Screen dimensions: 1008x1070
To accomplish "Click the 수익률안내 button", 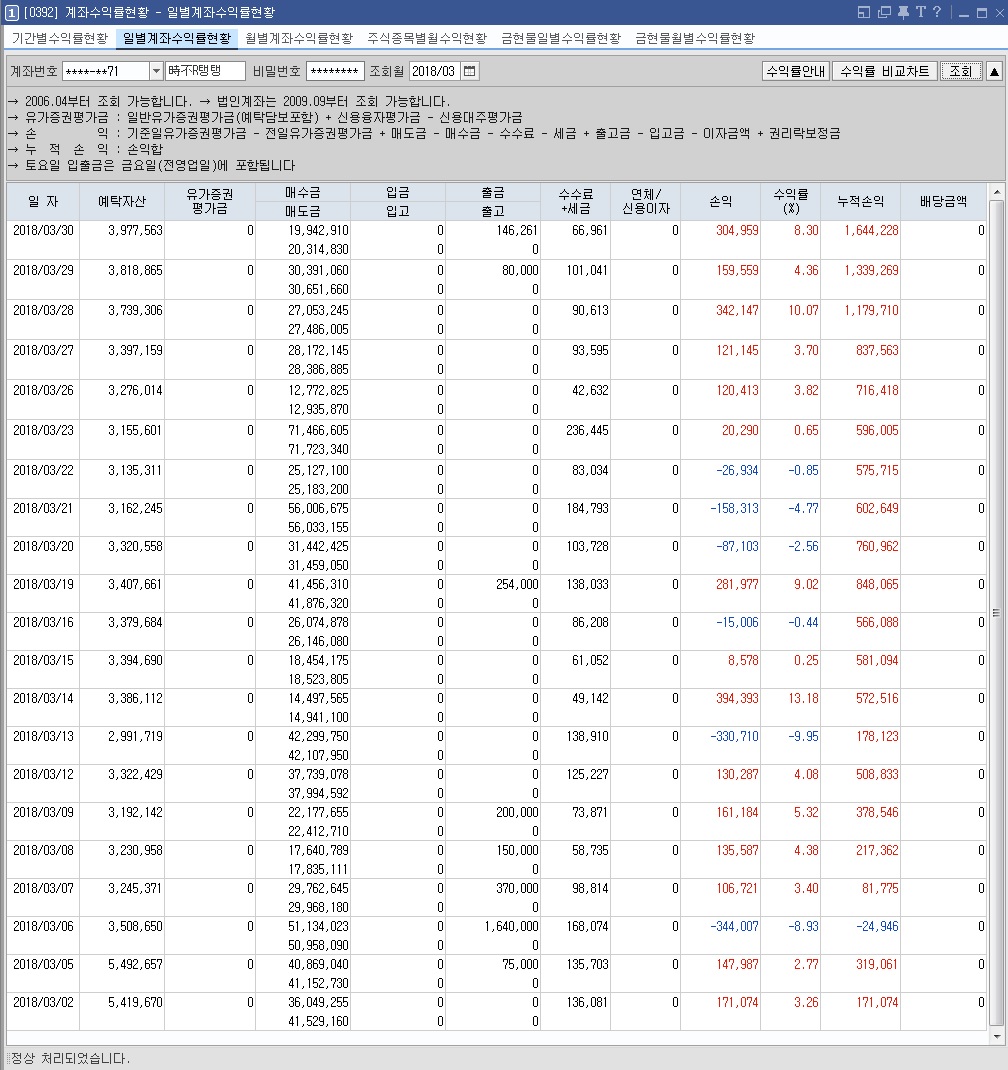I will (795, 71).
